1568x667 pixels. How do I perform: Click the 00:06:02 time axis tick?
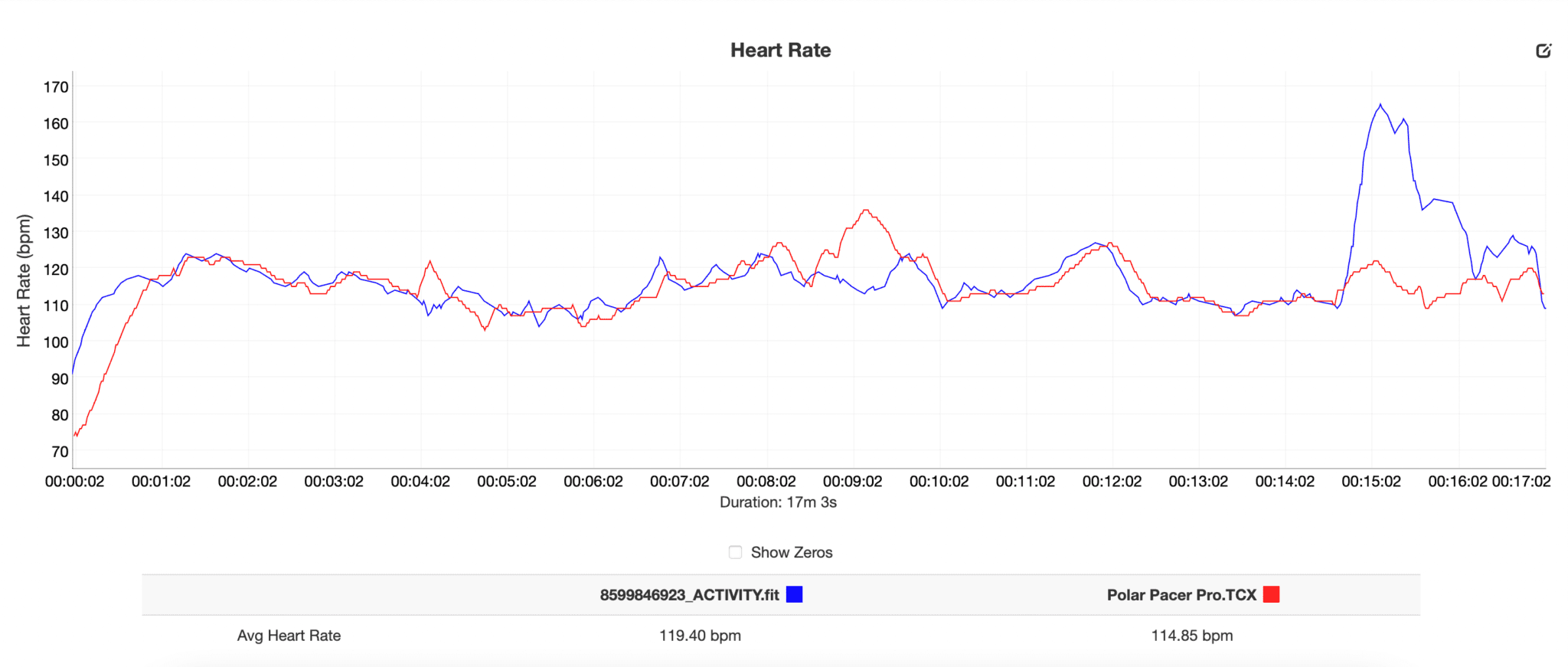click(x=593, y=482)
